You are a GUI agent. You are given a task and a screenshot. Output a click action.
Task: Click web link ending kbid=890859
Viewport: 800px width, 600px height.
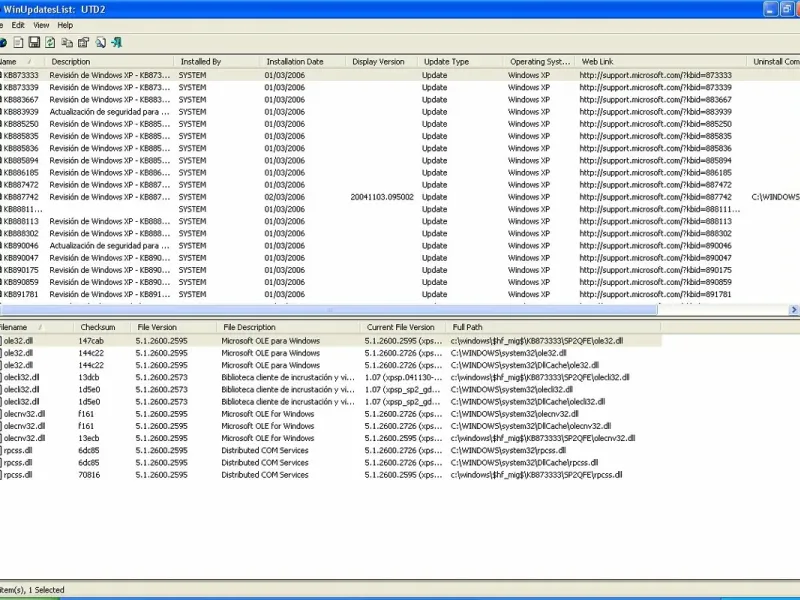[x=655, y=282]
